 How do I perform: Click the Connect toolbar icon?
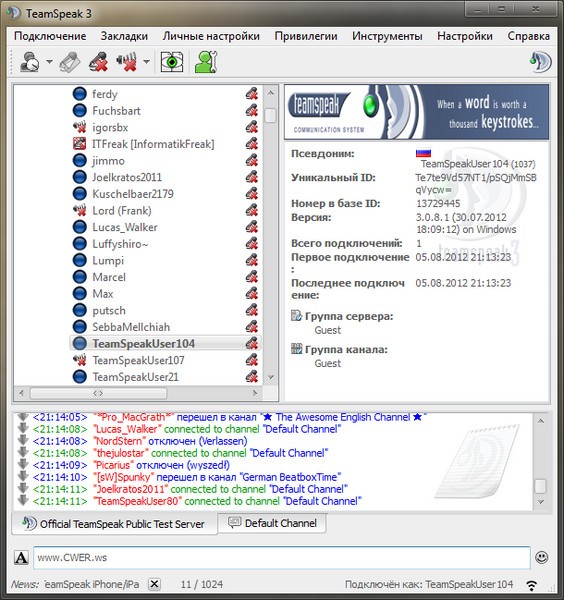29,62
